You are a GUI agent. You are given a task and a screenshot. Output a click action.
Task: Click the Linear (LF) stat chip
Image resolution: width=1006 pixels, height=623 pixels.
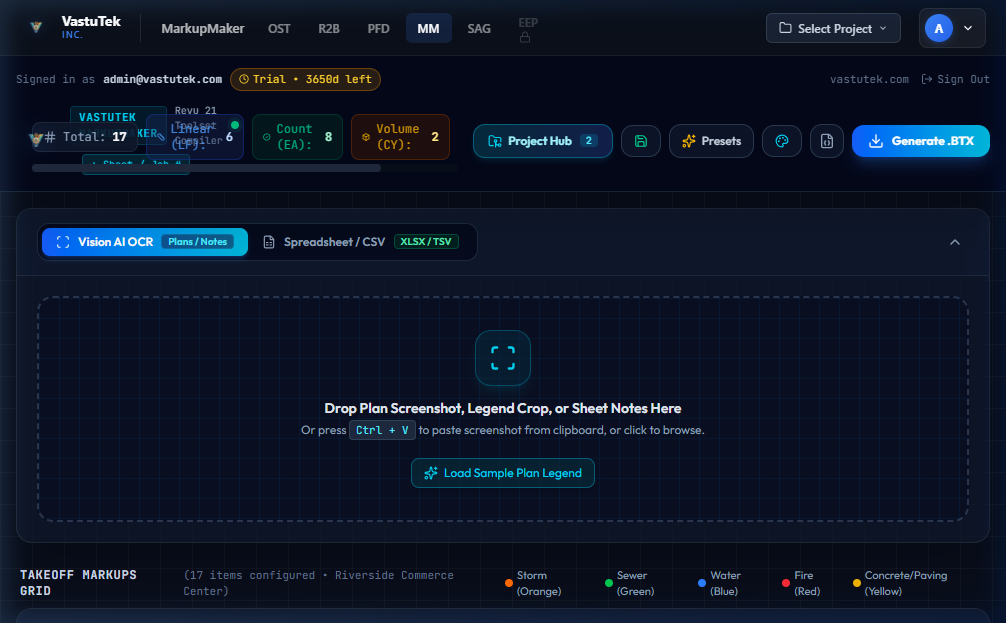click(x=195, y=137)
